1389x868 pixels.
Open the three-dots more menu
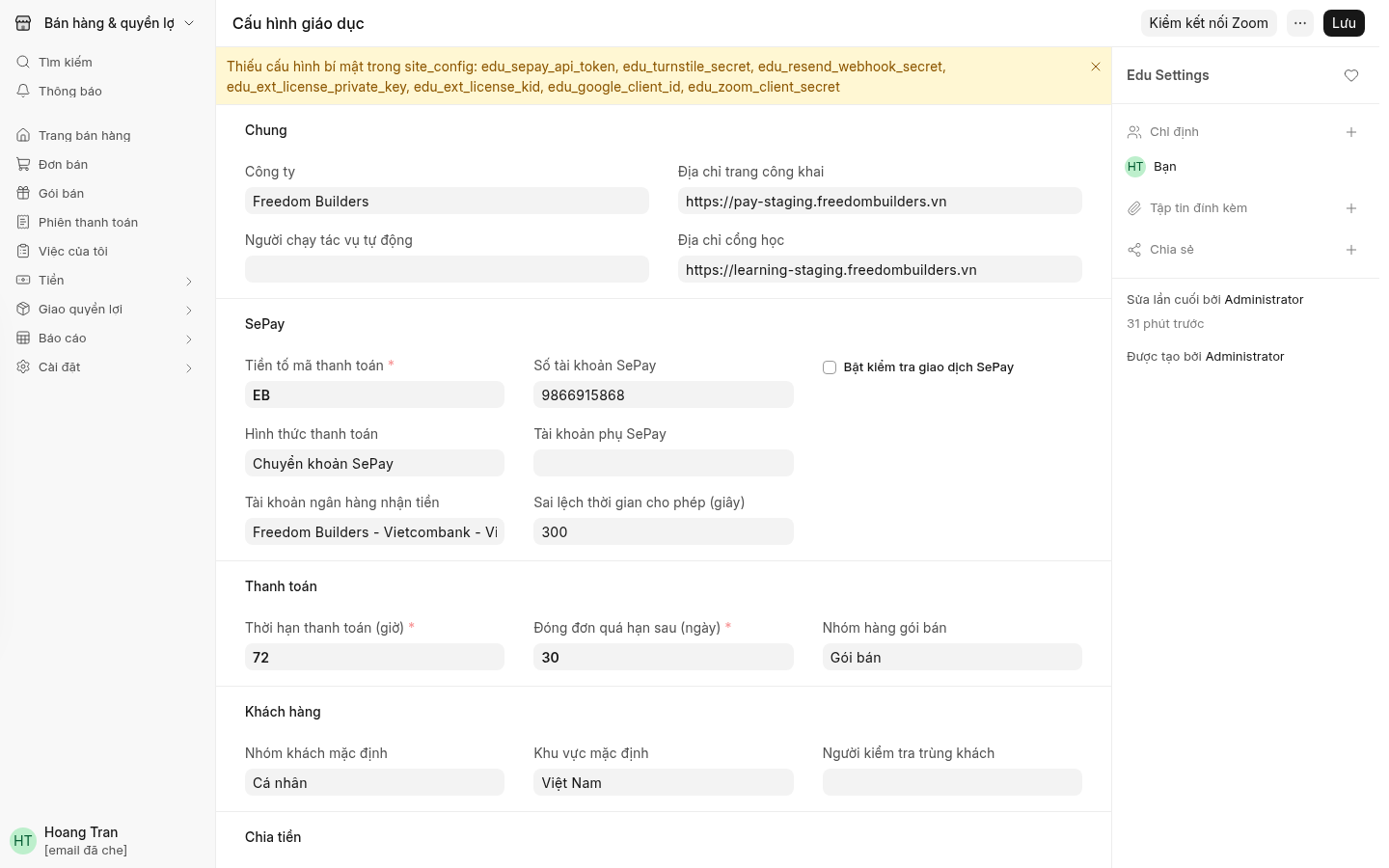[x=1300, y=23]
